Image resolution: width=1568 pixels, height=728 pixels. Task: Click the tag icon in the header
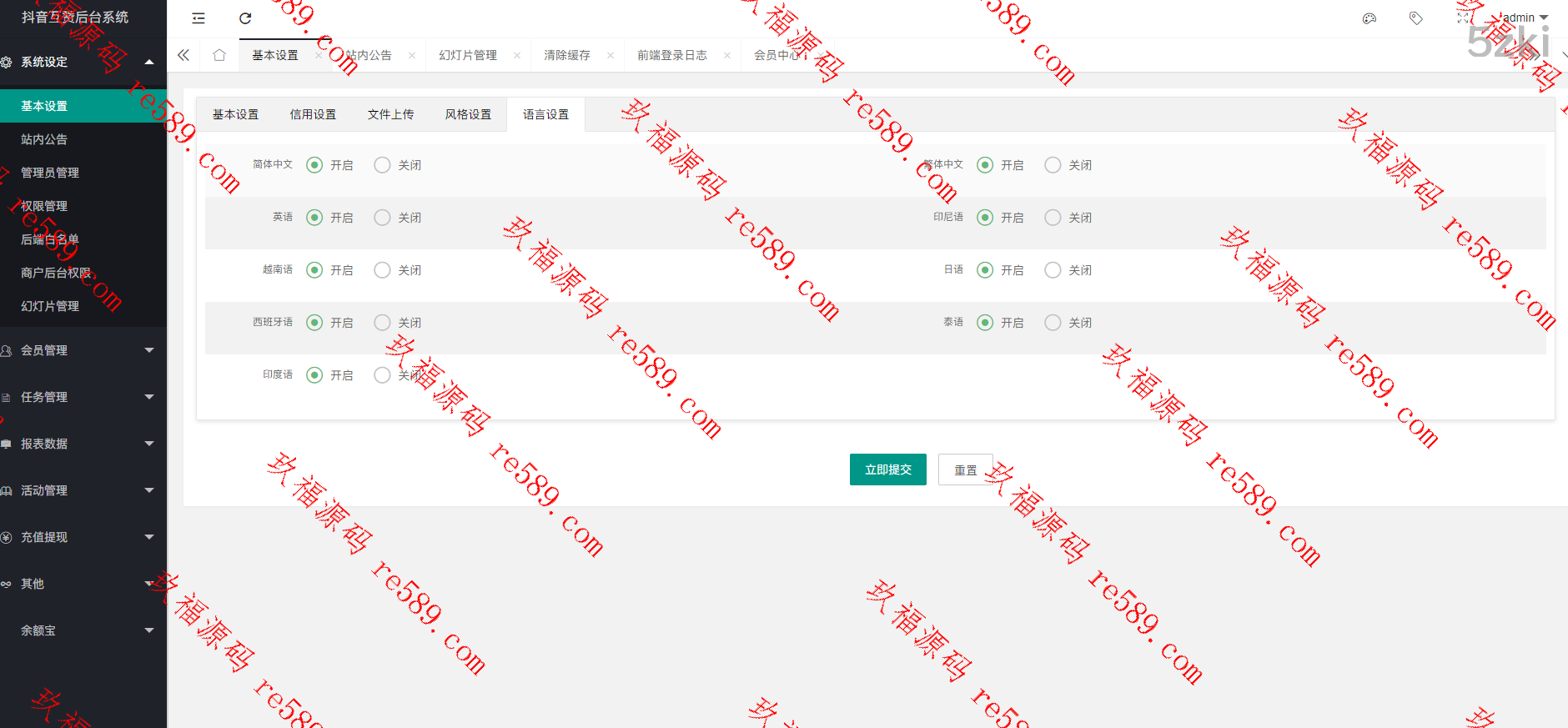point(1415,18)
